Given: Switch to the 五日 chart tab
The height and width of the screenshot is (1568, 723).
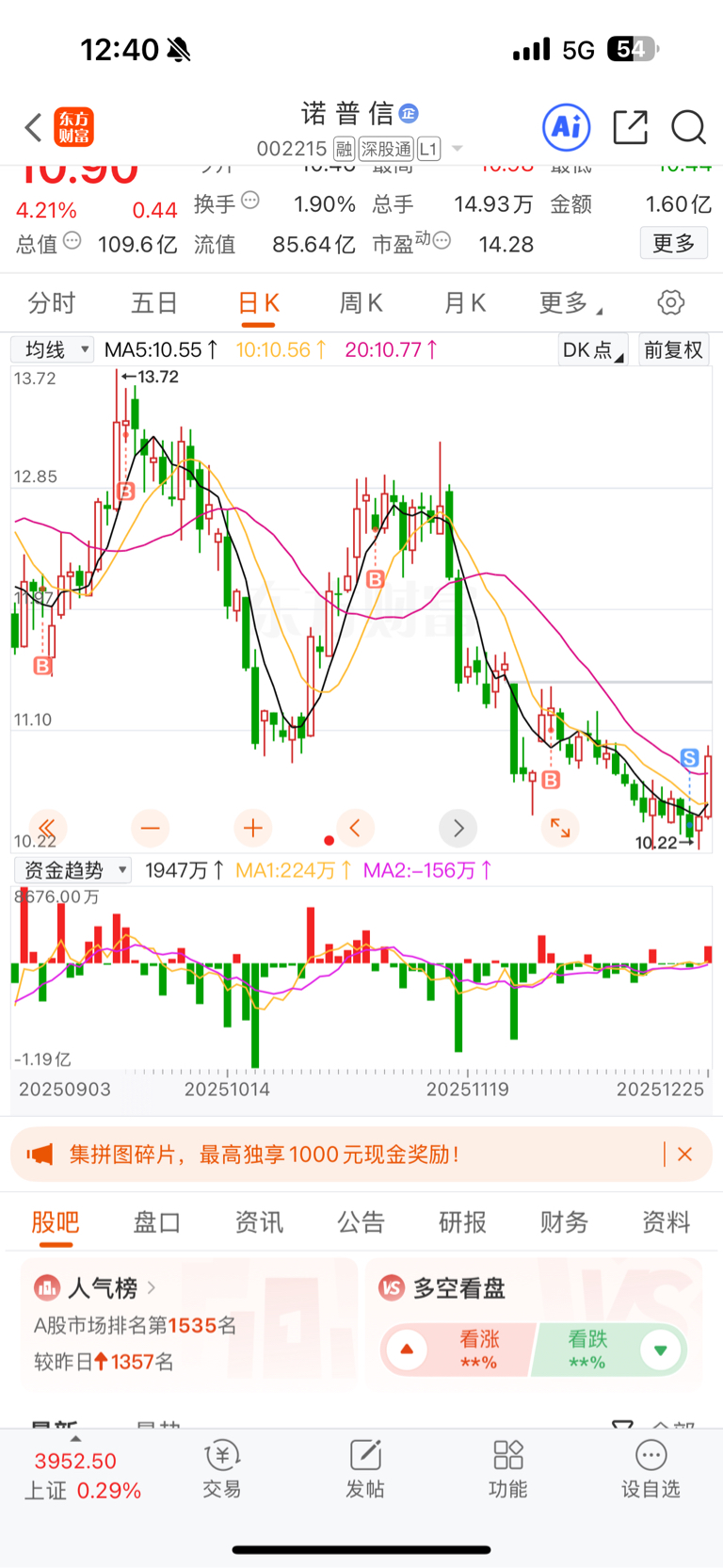Looking at the screenshot, I should 154,303.
